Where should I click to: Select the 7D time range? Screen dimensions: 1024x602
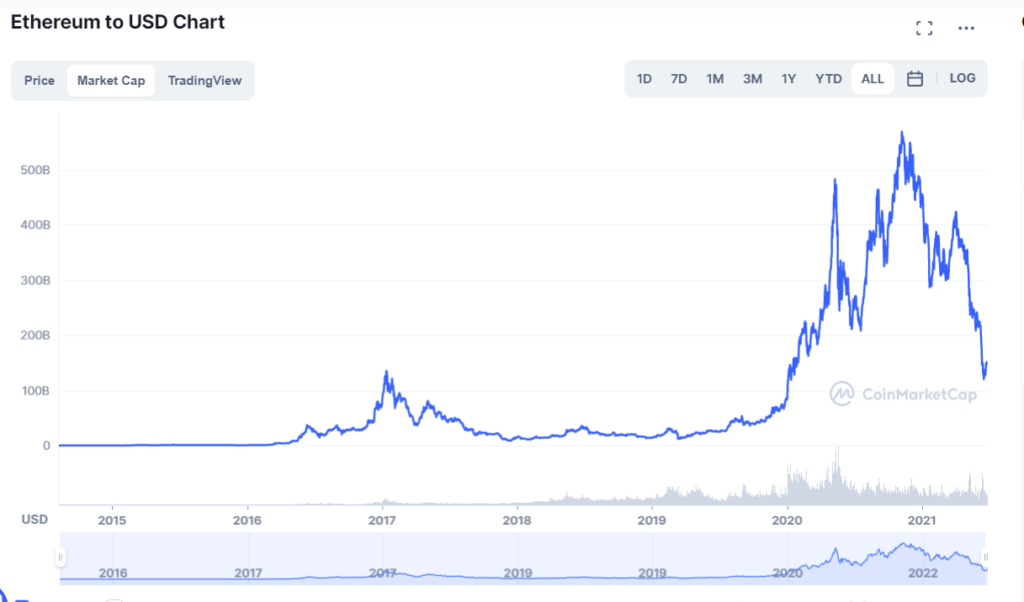[679, 77]
